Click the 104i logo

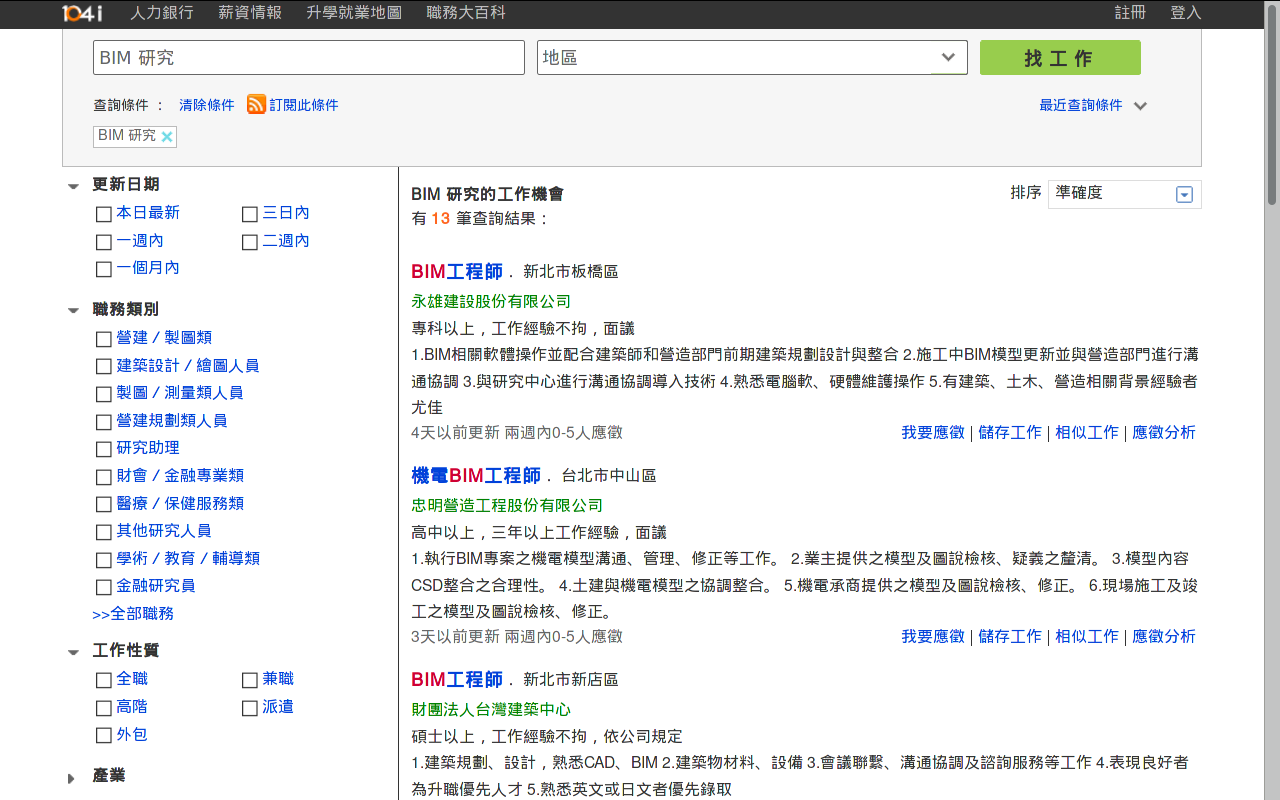[x=82, y=13]
